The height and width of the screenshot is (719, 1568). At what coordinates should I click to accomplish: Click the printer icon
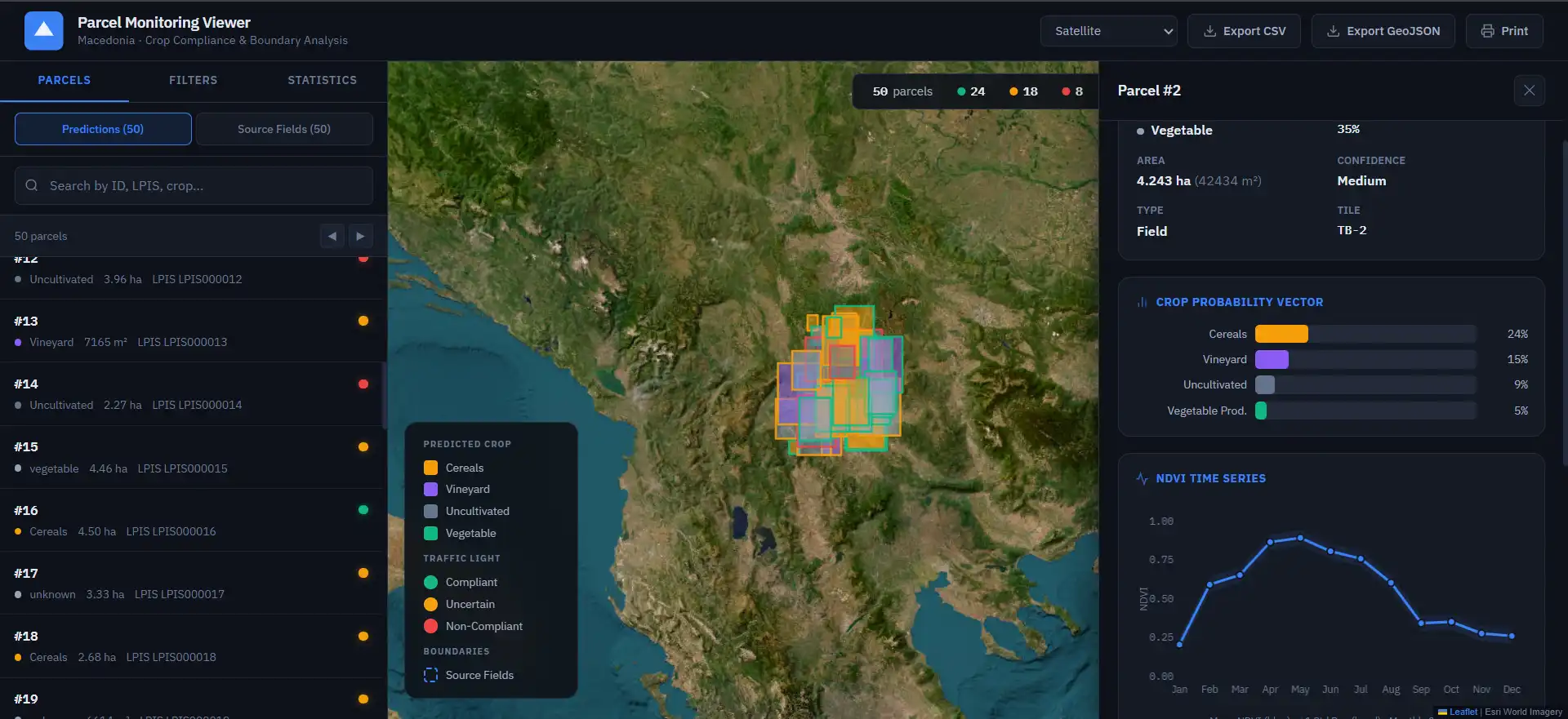coord(1487,31)
